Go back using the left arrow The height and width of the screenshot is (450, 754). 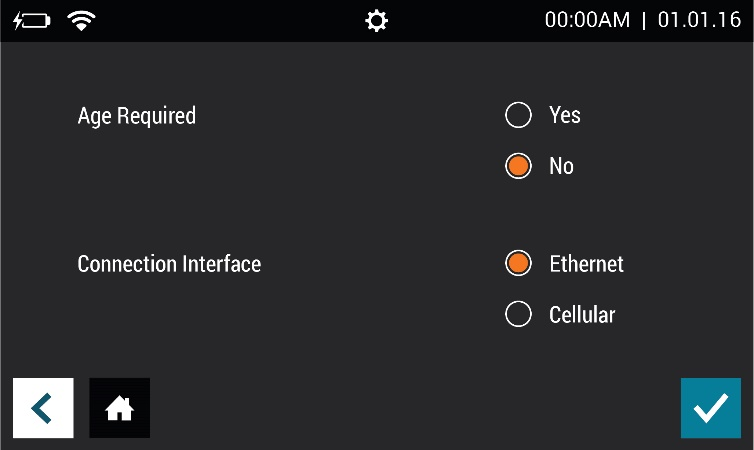42,408
